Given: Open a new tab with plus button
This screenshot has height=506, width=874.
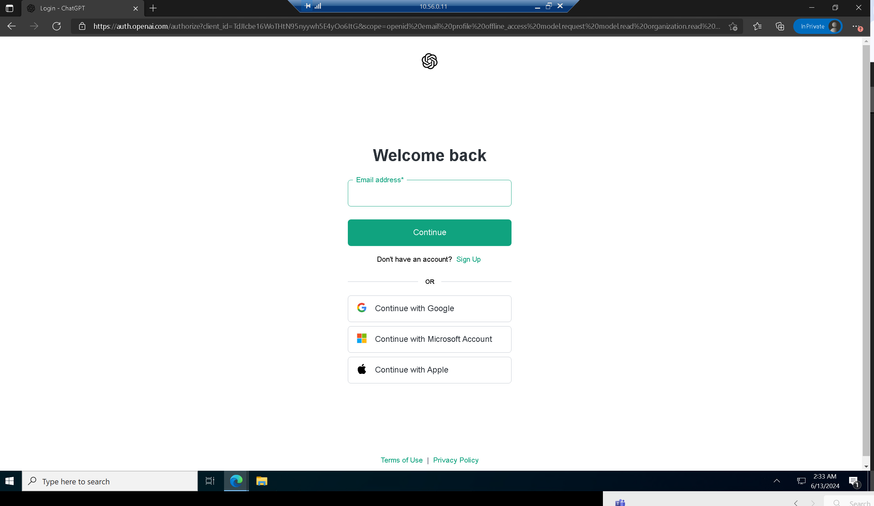Looking at the screenshot, I should tap(153, 8).
